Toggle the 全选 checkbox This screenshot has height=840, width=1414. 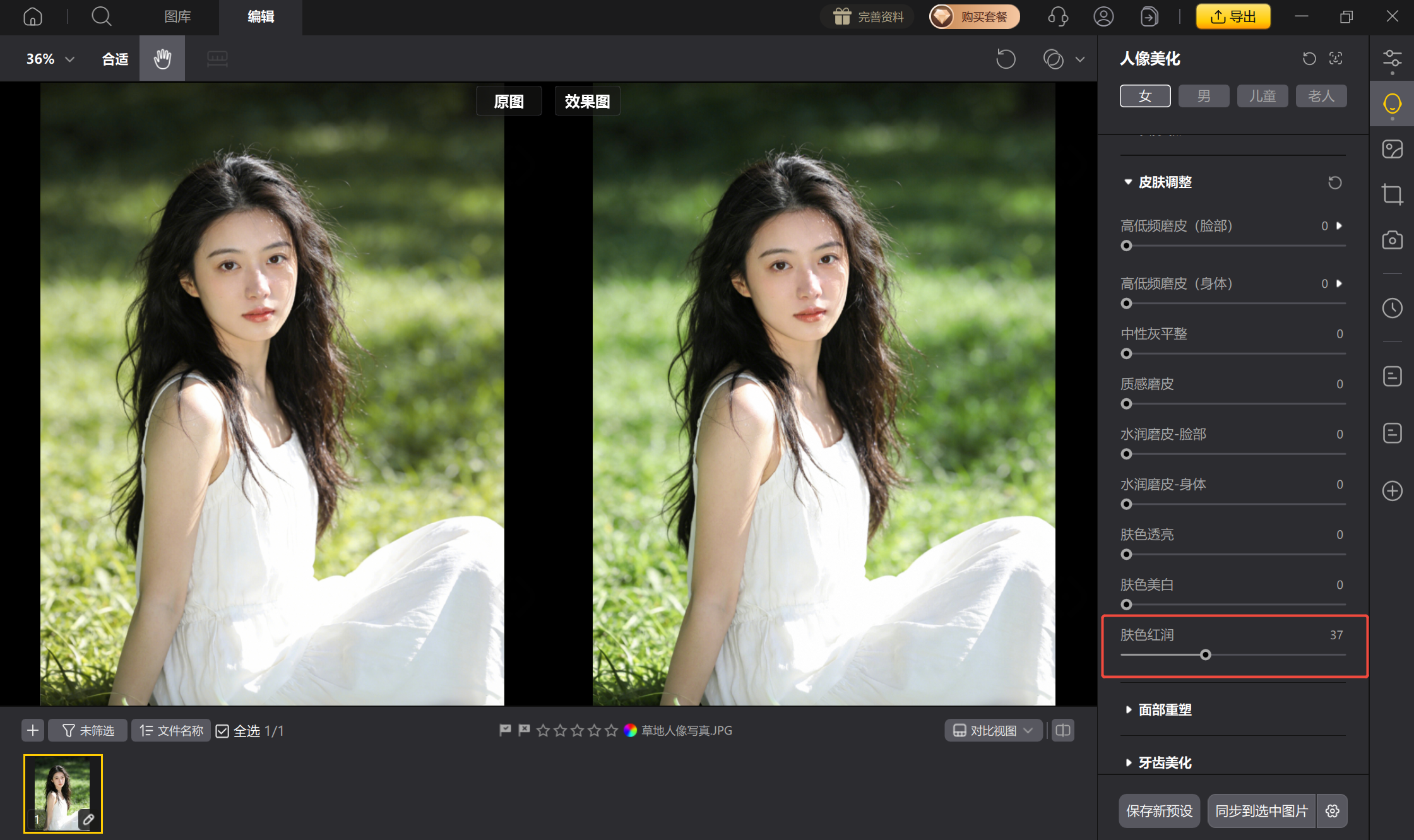222,731
